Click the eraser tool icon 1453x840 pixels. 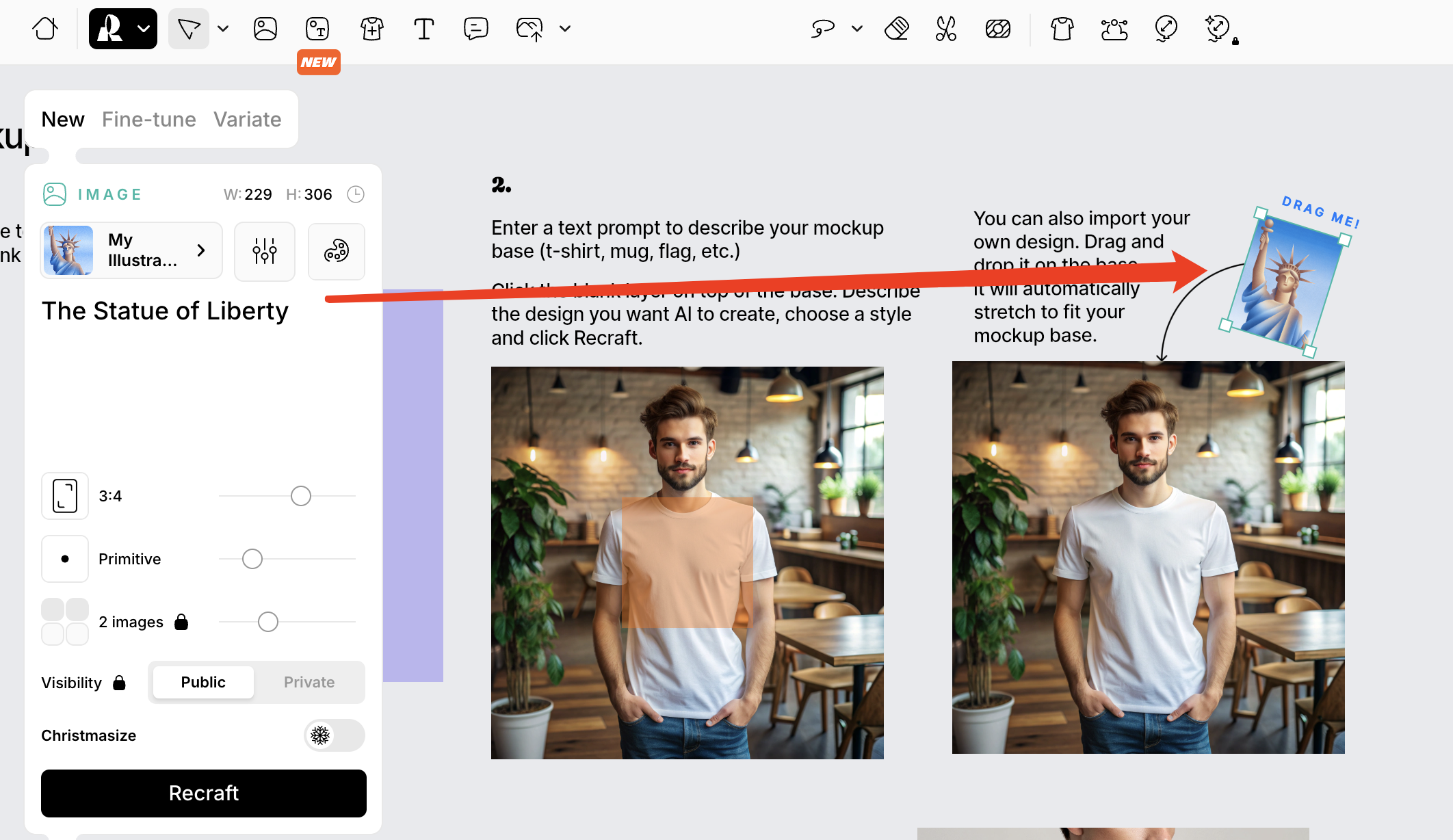tap(896, 29)
